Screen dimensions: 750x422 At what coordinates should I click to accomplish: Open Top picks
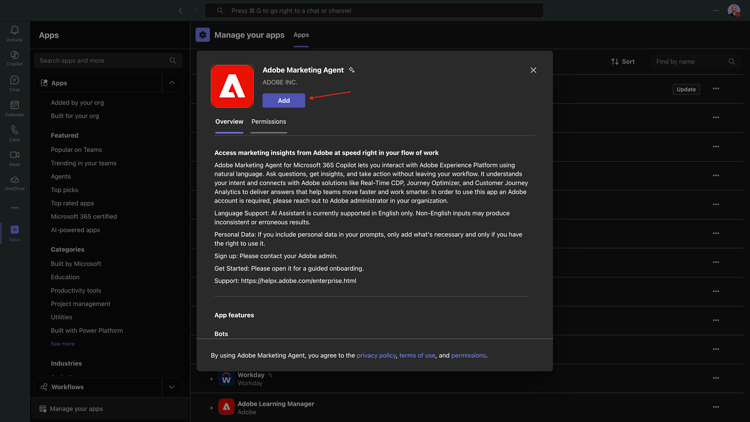(64, 190)
